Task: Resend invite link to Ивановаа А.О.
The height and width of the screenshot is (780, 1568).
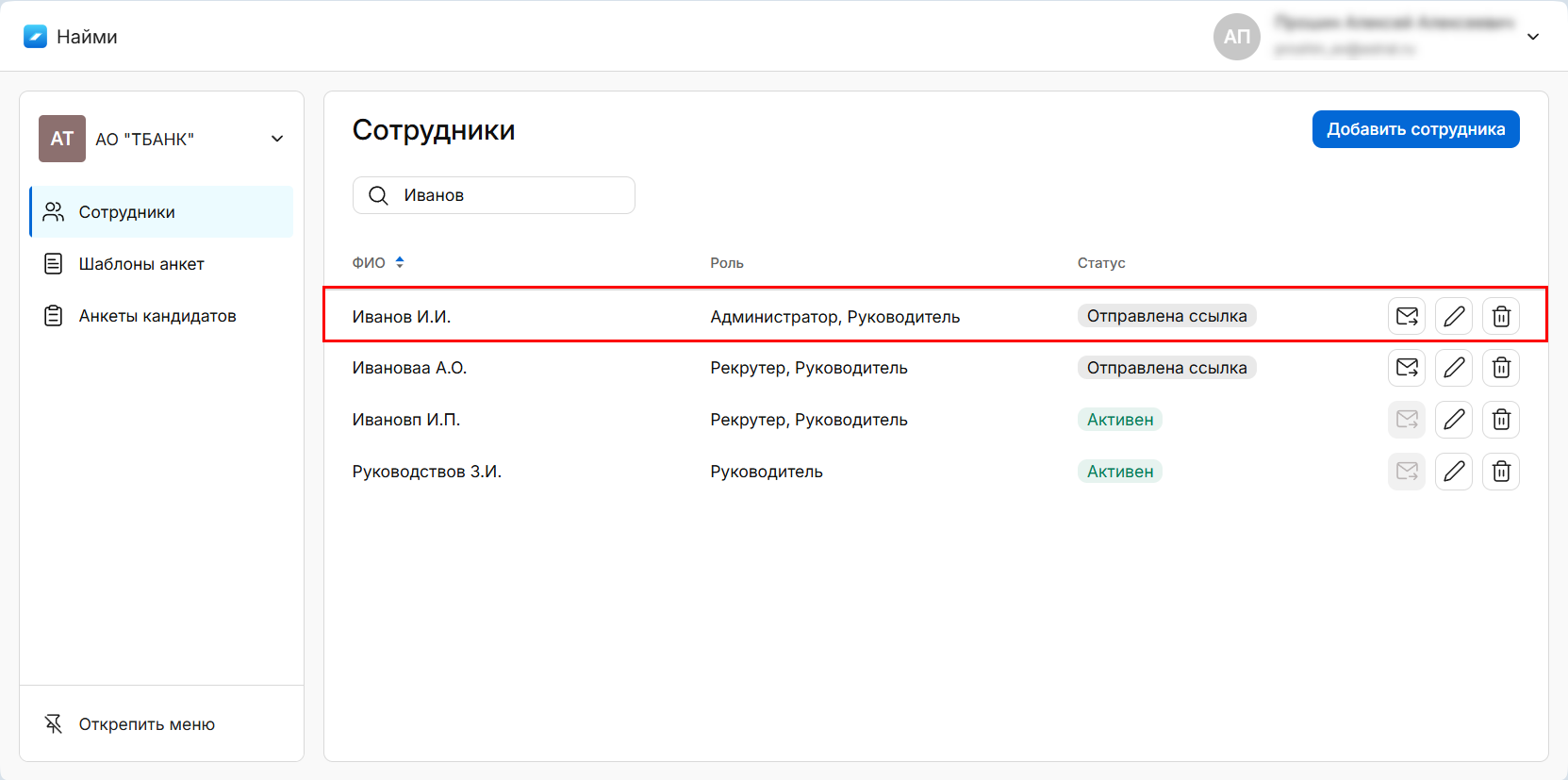Action: (x=1406, y=368)
